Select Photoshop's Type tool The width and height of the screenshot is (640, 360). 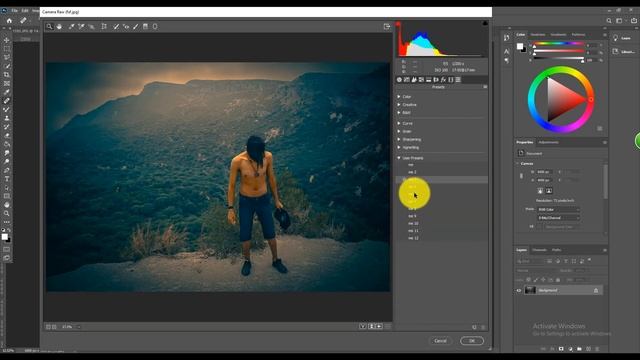pyautogui.click(x=7, y=179)
